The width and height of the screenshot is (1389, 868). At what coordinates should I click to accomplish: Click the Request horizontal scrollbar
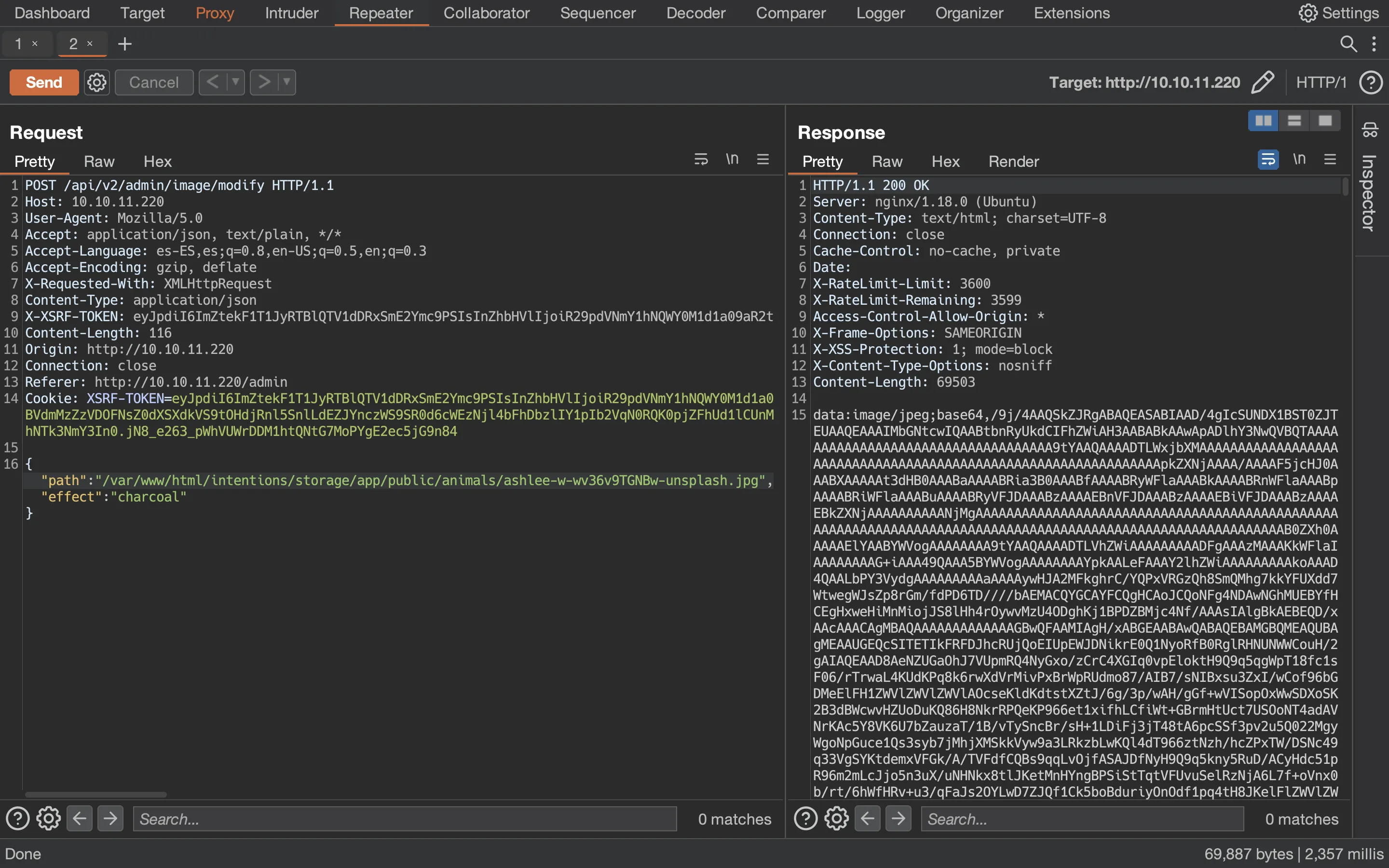click(x=96, y=795)
